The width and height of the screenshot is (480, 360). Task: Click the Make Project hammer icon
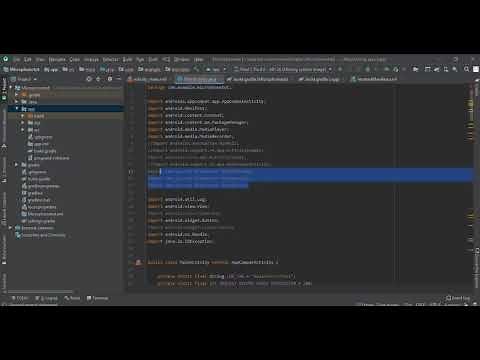click(196, 69)
